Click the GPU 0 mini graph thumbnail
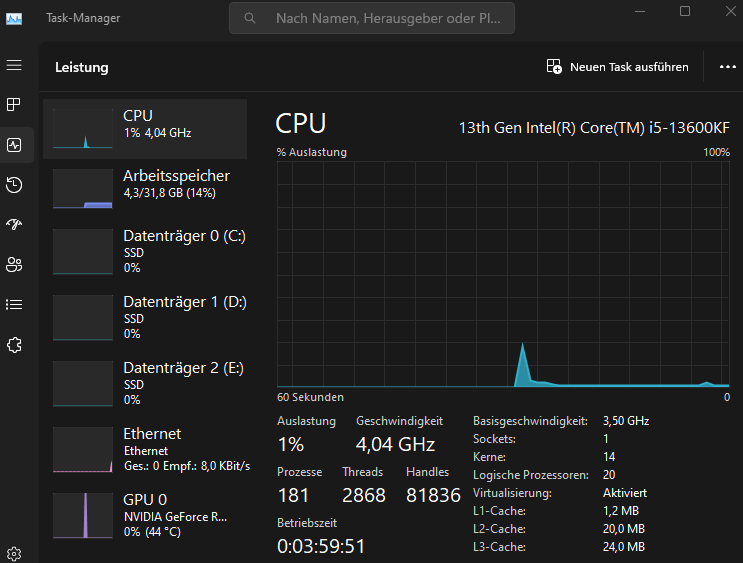The width and height of the screenshot is (743, 563). [x=83, y=515]
